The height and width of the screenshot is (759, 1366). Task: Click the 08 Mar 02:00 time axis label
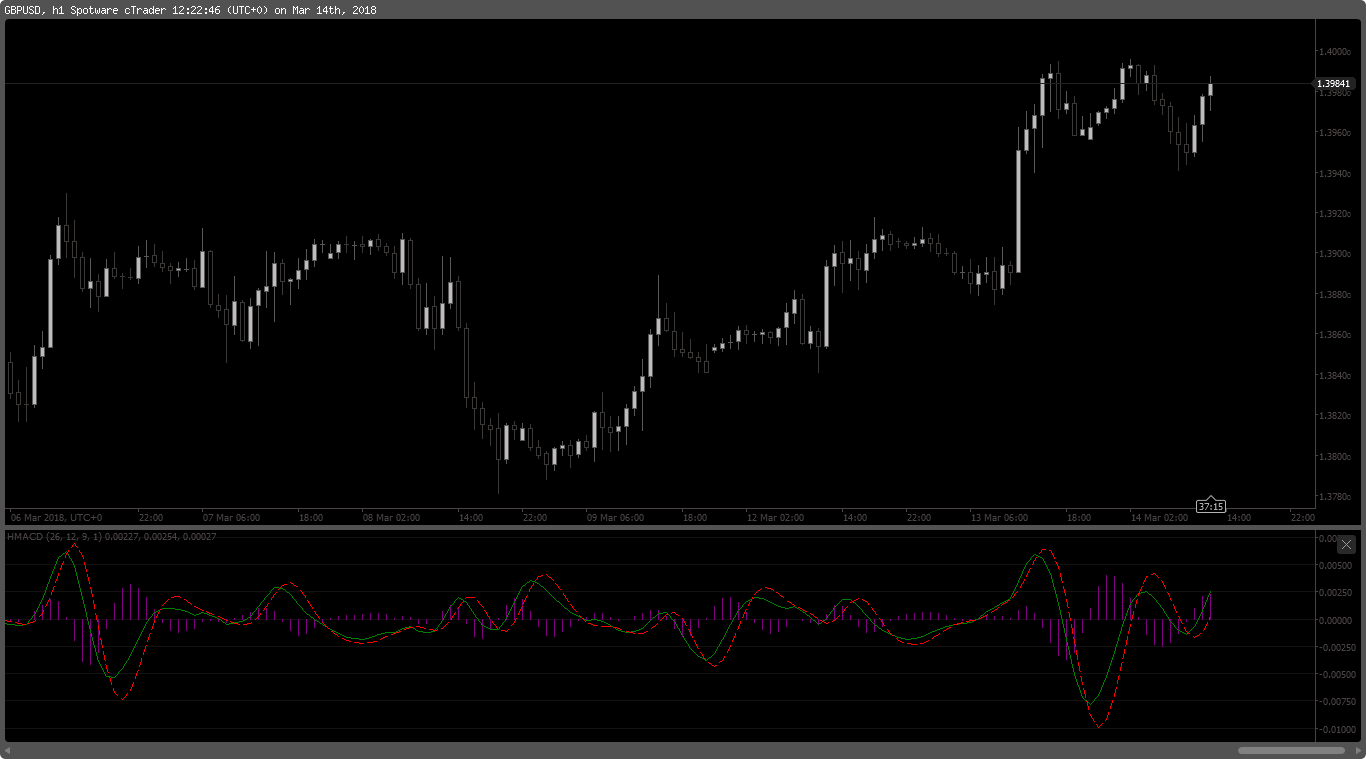[391, 518]
